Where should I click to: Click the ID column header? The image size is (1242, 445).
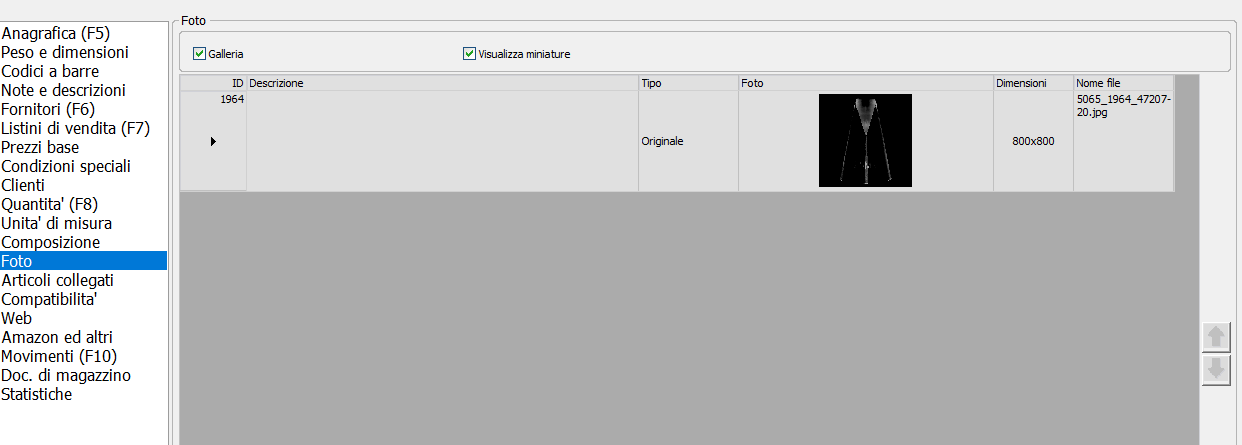[213, 83]
